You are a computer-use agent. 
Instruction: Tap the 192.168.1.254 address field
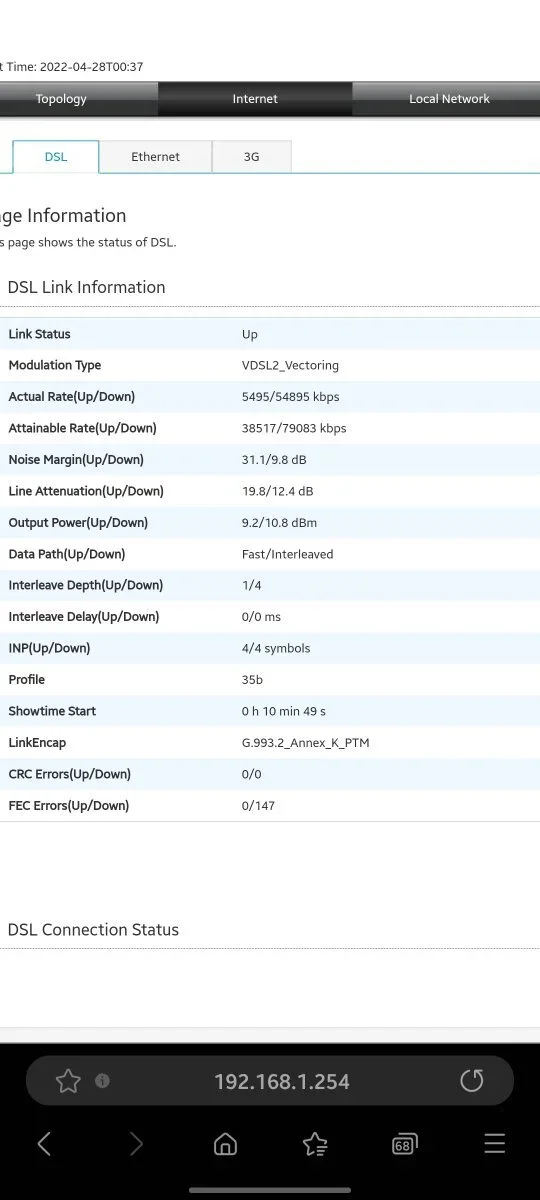[281, 1081]
